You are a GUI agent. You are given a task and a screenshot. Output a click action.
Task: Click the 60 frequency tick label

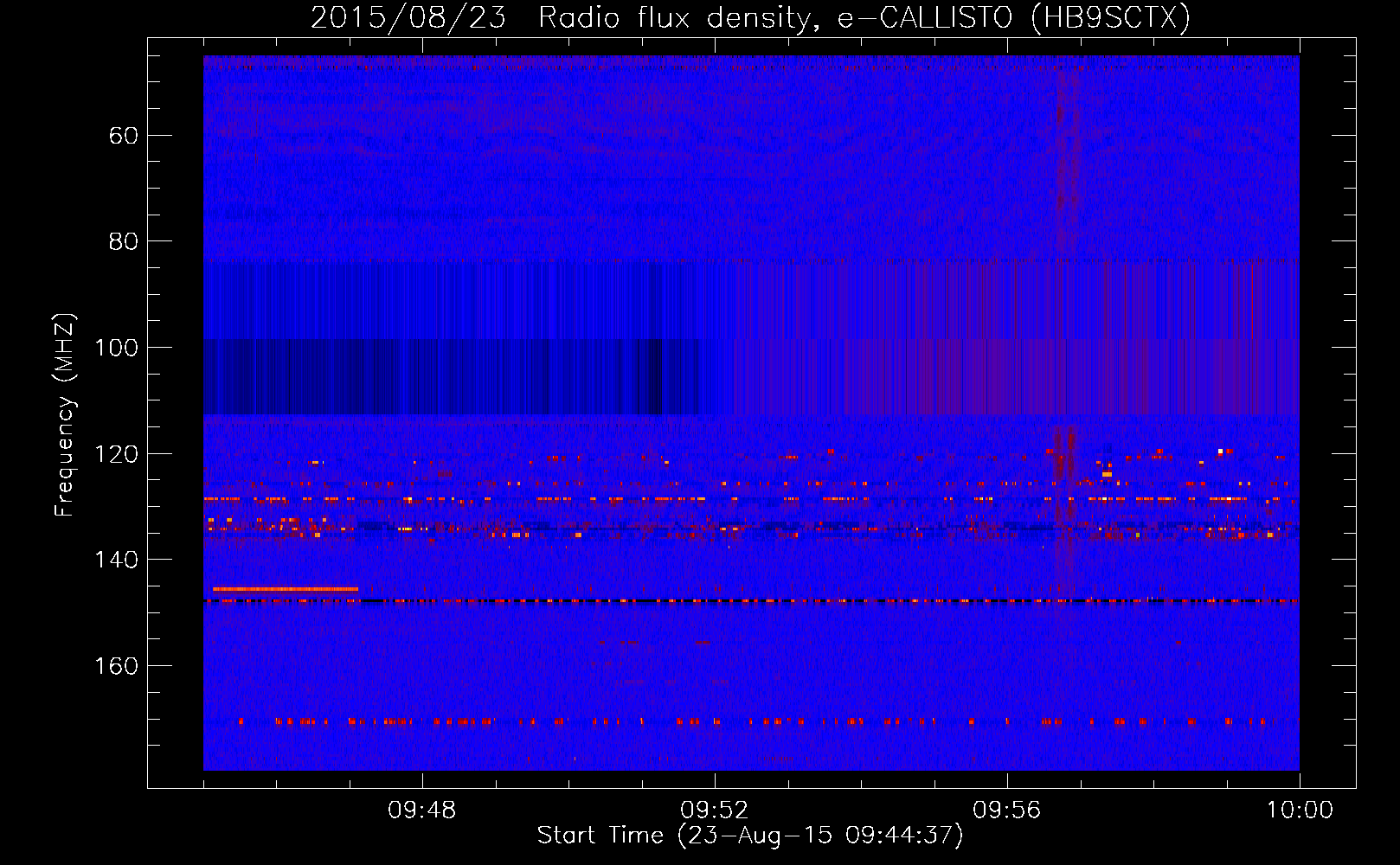124,136
